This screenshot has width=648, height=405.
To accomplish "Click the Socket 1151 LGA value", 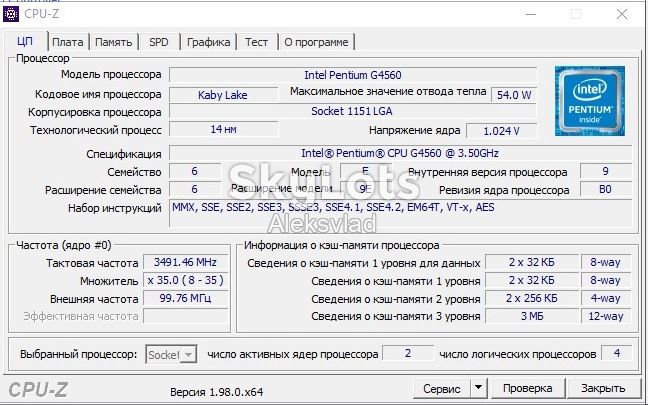I will pos(353,111).
